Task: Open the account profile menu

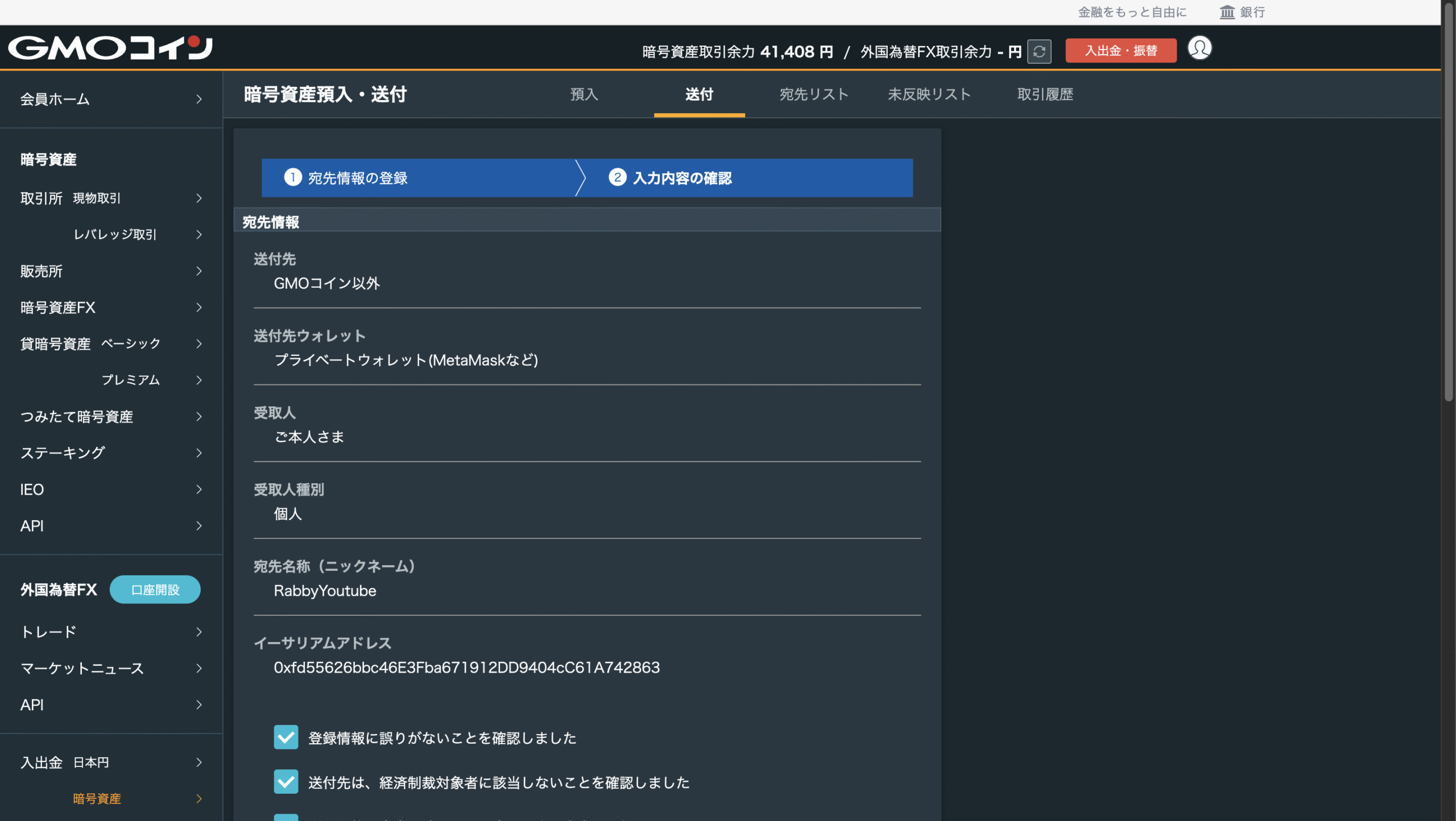Action: (1199, 48)
